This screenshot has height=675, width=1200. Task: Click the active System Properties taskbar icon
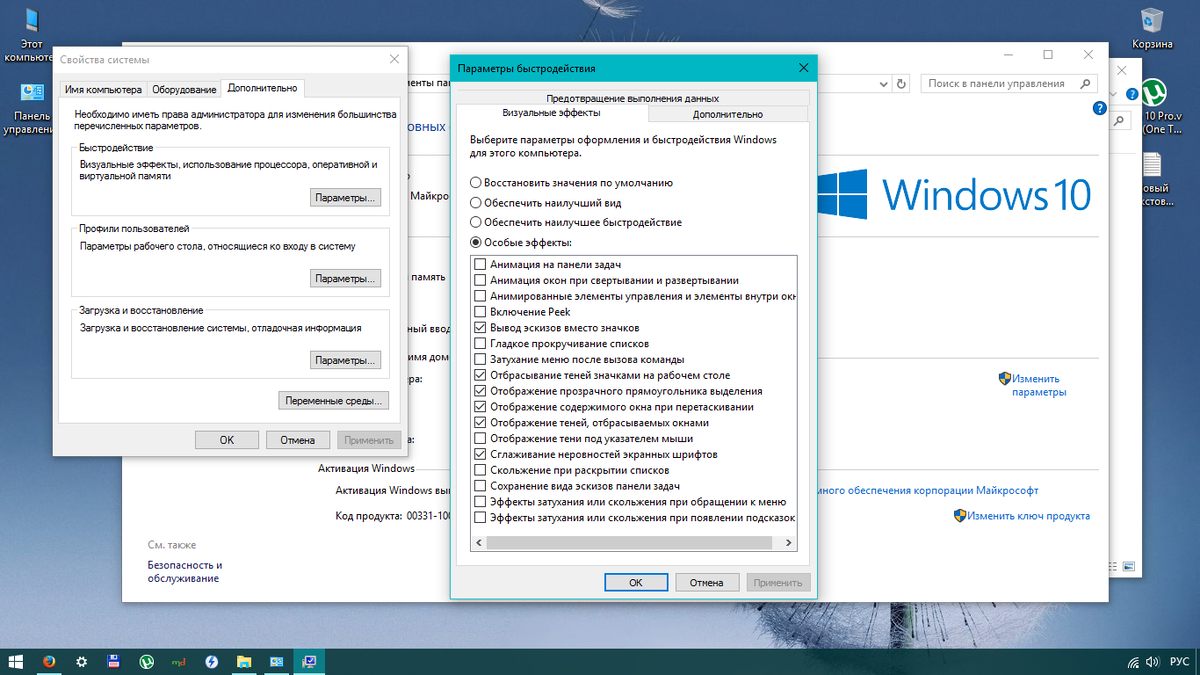coord(308,662)
